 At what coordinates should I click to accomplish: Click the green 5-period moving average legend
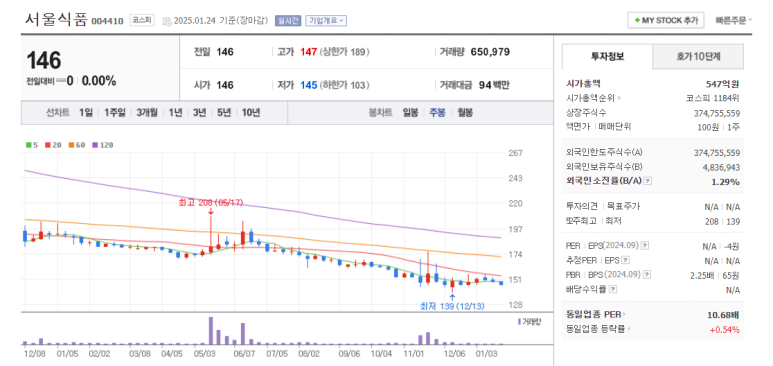32,145
